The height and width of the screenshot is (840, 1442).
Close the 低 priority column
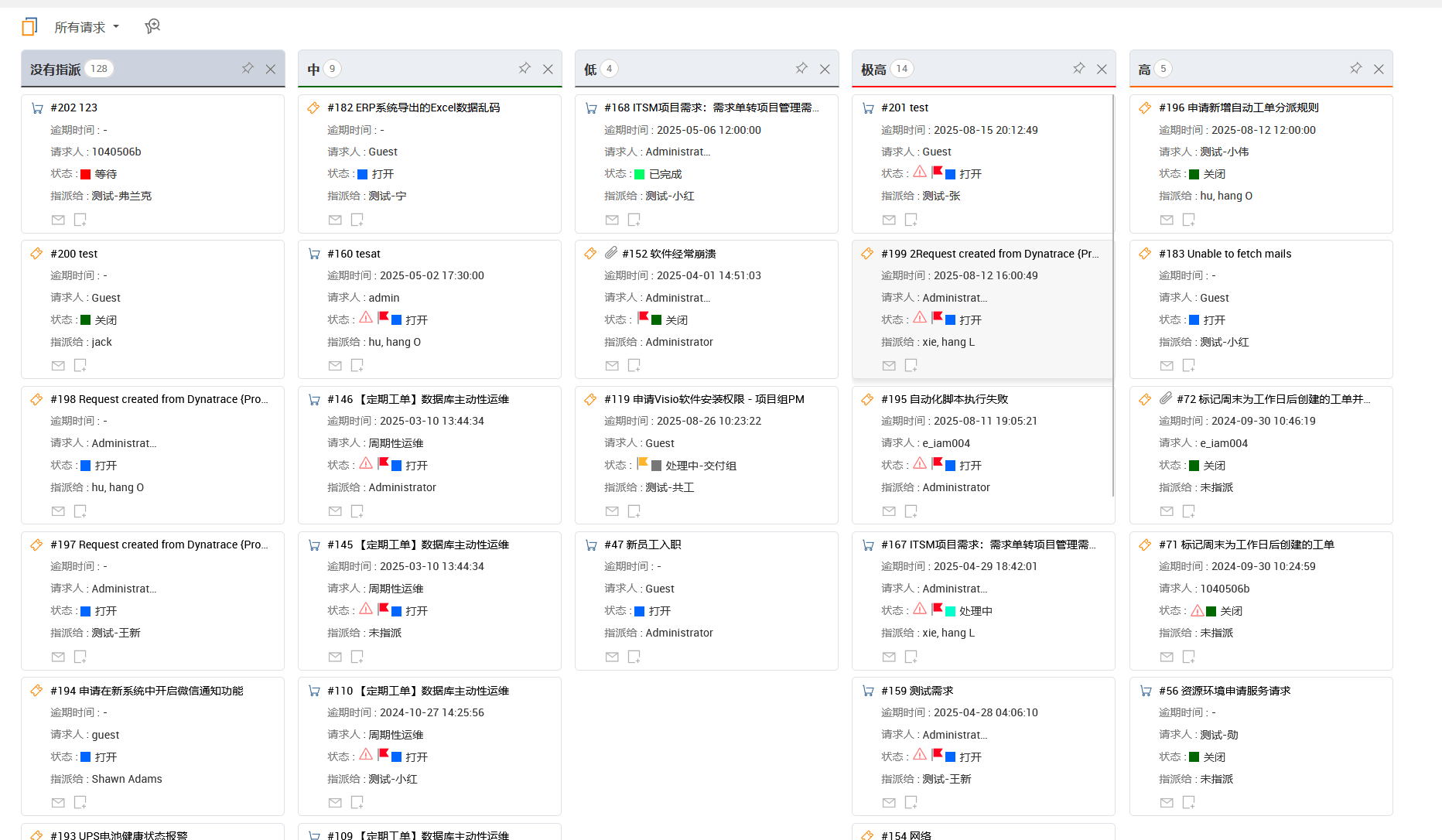click(x=825, y=69)
